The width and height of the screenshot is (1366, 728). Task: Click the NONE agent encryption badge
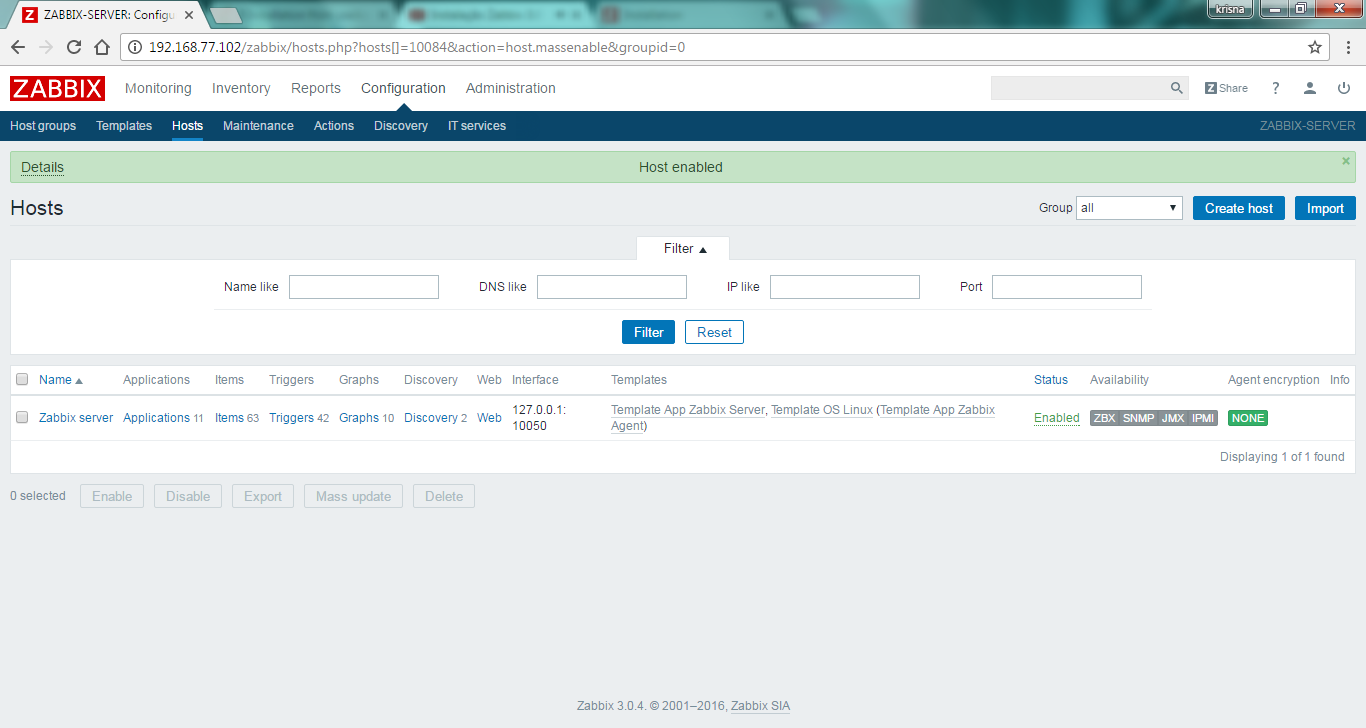[1248, 418]
